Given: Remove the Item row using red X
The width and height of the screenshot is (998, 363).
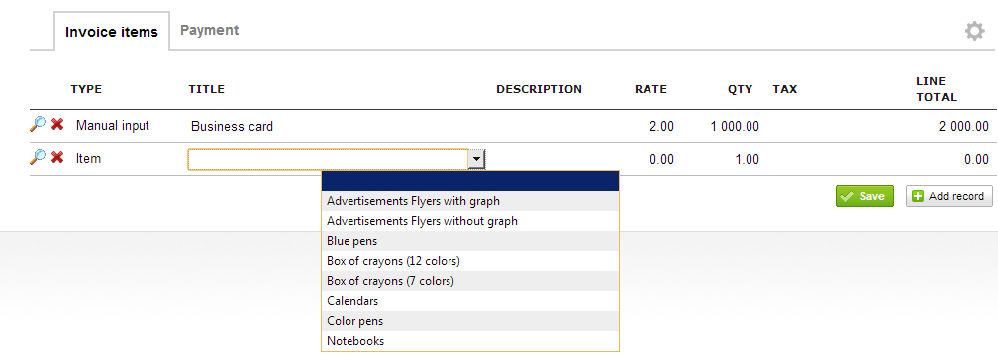Looking at the screenshot, I should pos(57,157).
